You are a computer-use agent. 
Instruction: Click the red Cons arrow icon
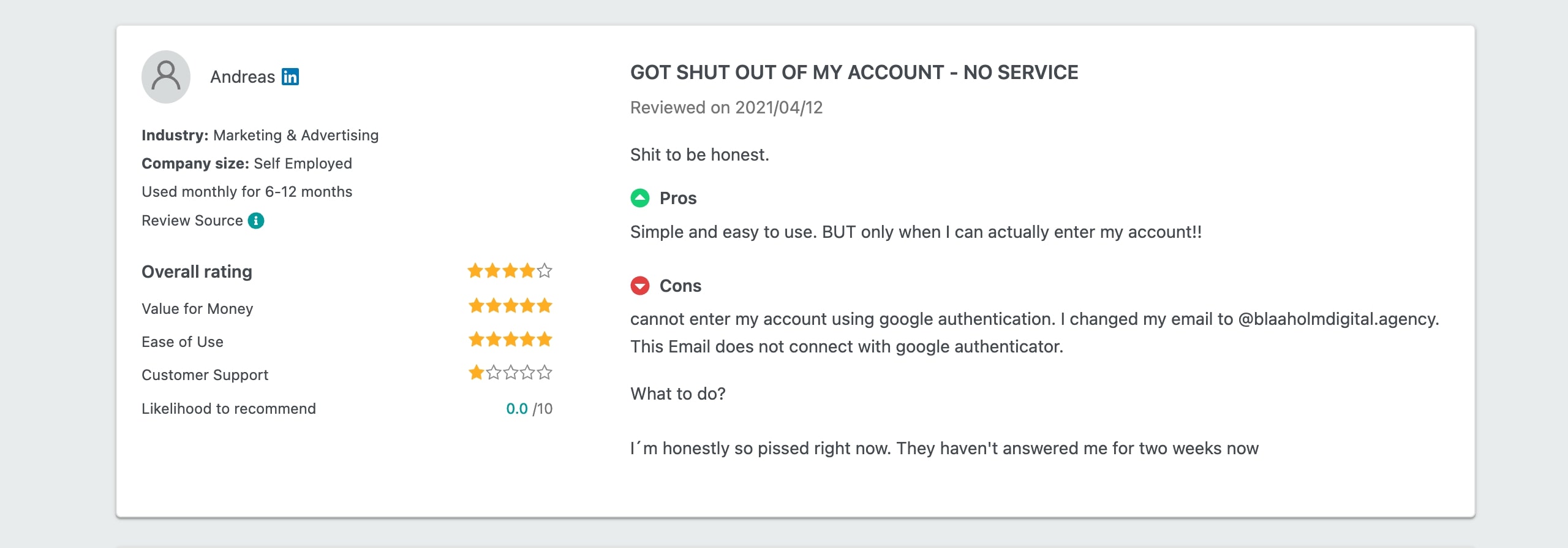point(640,285)
